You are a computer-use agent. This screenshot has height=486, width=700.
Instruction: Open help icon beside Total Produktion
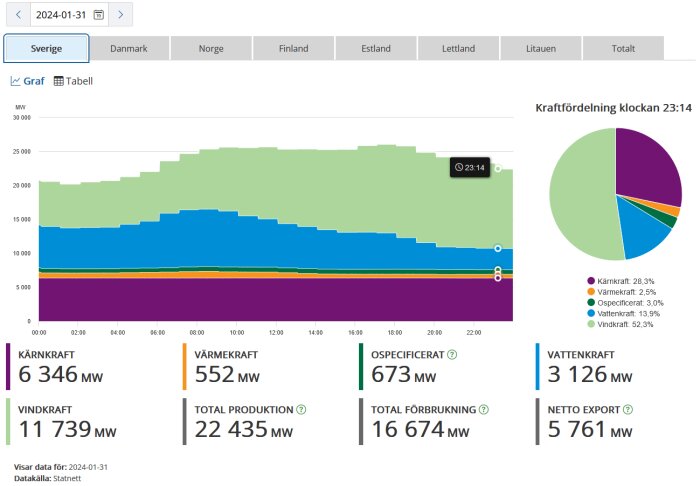(x=301, y=409)
